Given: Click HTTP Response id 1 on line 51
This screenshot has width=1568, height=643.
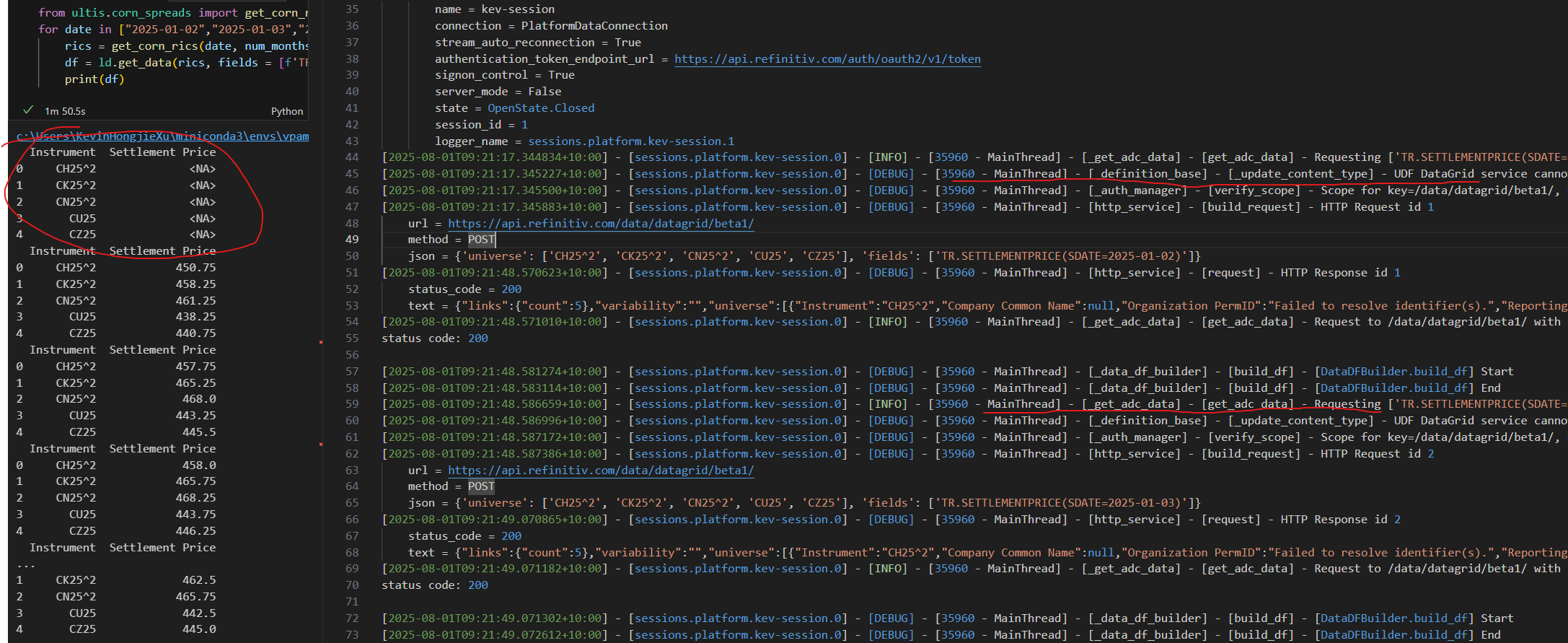Looking at the screenshot, I should [x=1340, y=273].
